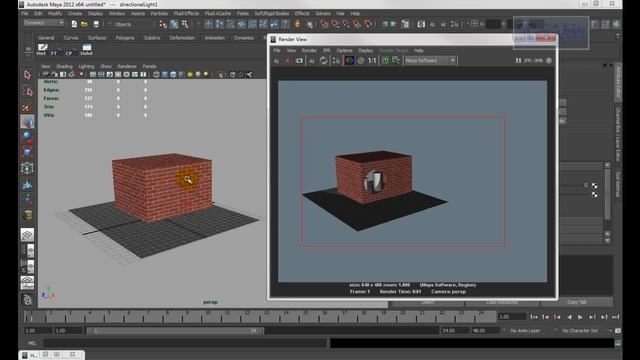Image resolution: width=640 pixels, height=360 pixels.
Task: Toggle the viewport grid icon
Action: click(93, 74)
